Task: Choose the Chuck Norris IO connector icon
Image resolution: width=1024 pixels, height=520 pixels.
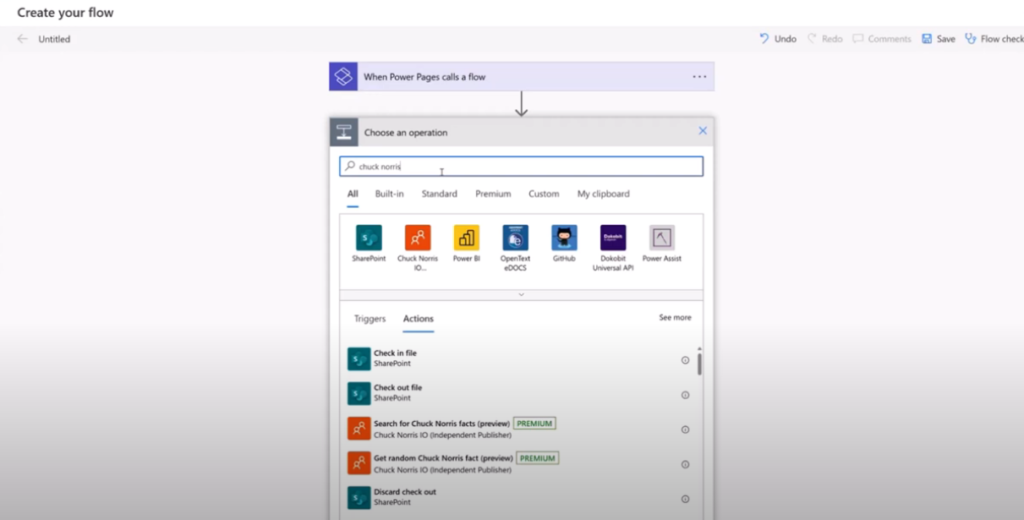Action: coord(418,238)
